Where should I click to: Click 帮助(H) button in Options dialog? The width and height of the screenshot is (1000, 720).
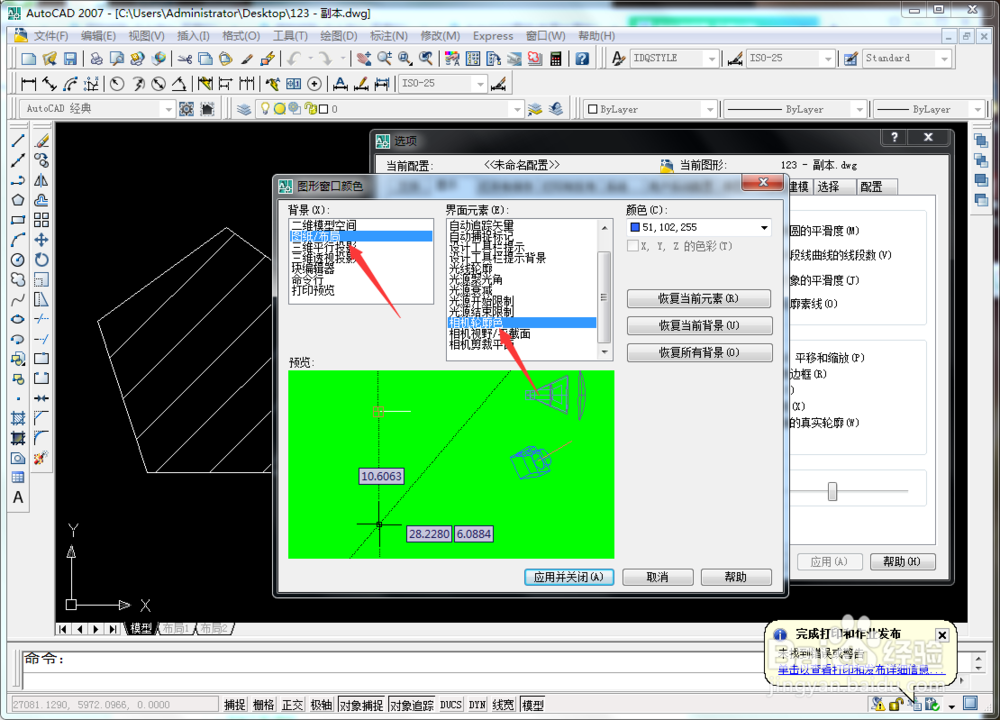[902, 562]
